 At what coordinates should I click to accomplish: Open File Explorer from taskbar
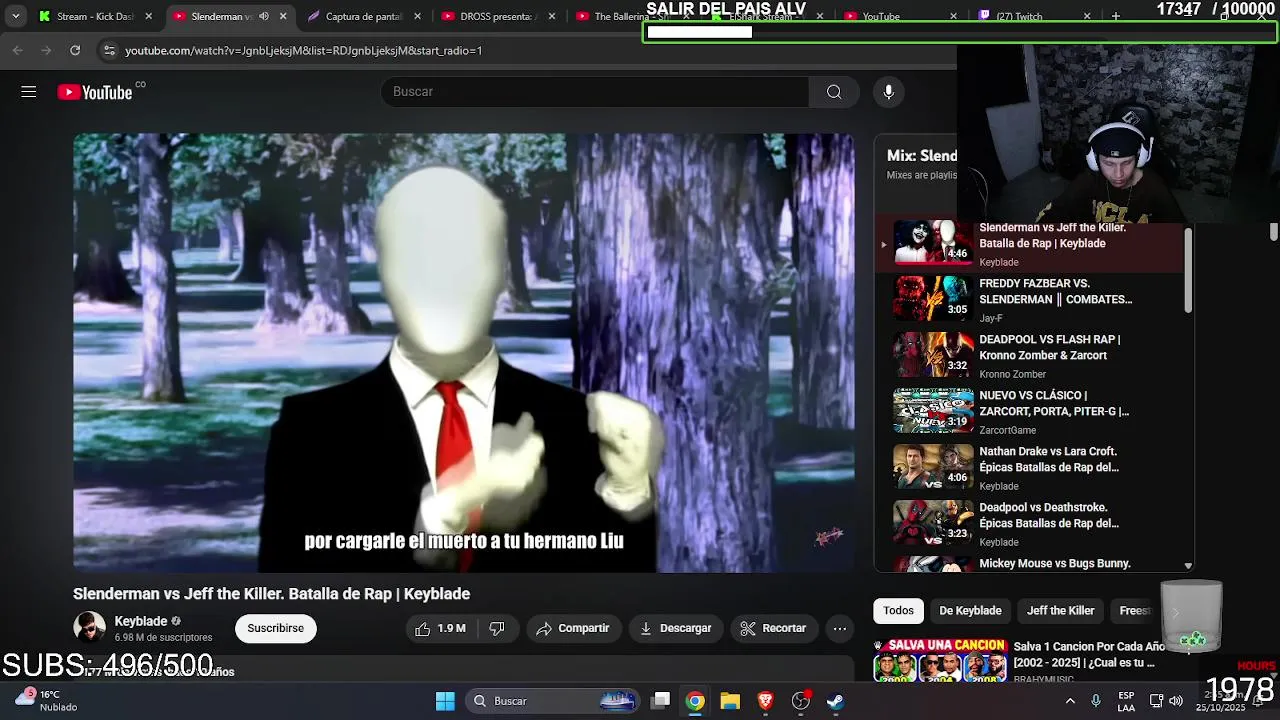730,701
